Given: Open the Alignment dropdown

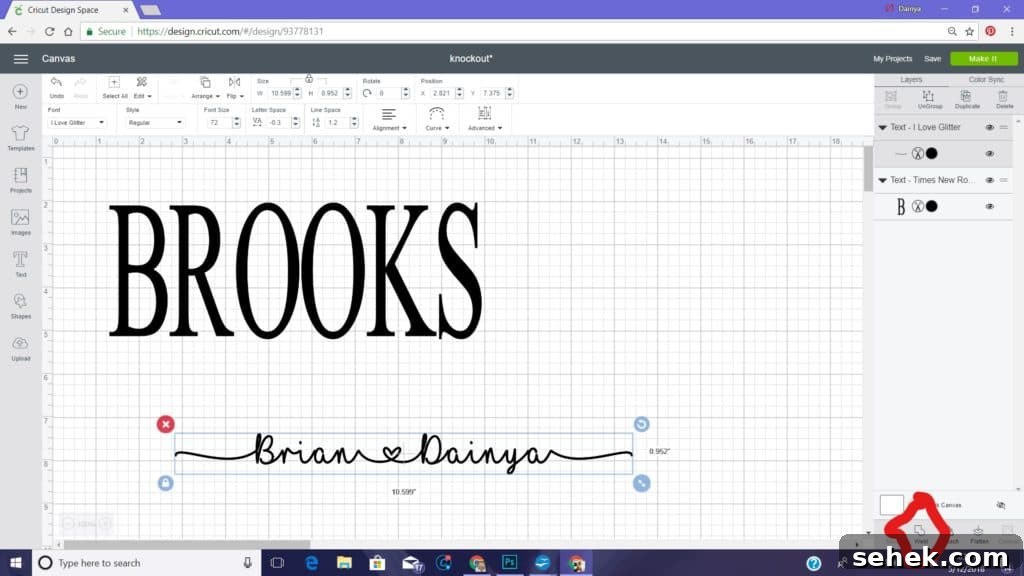Looking at the screenshot, I should tap(389, 119).
